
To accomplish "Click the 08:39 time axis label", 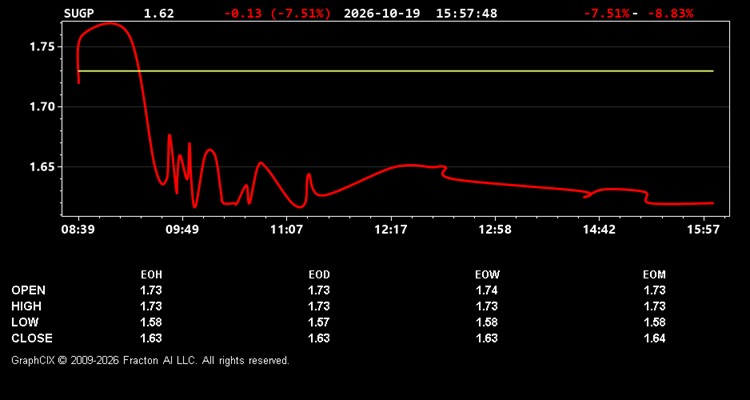I will click(x=77, y=230).
